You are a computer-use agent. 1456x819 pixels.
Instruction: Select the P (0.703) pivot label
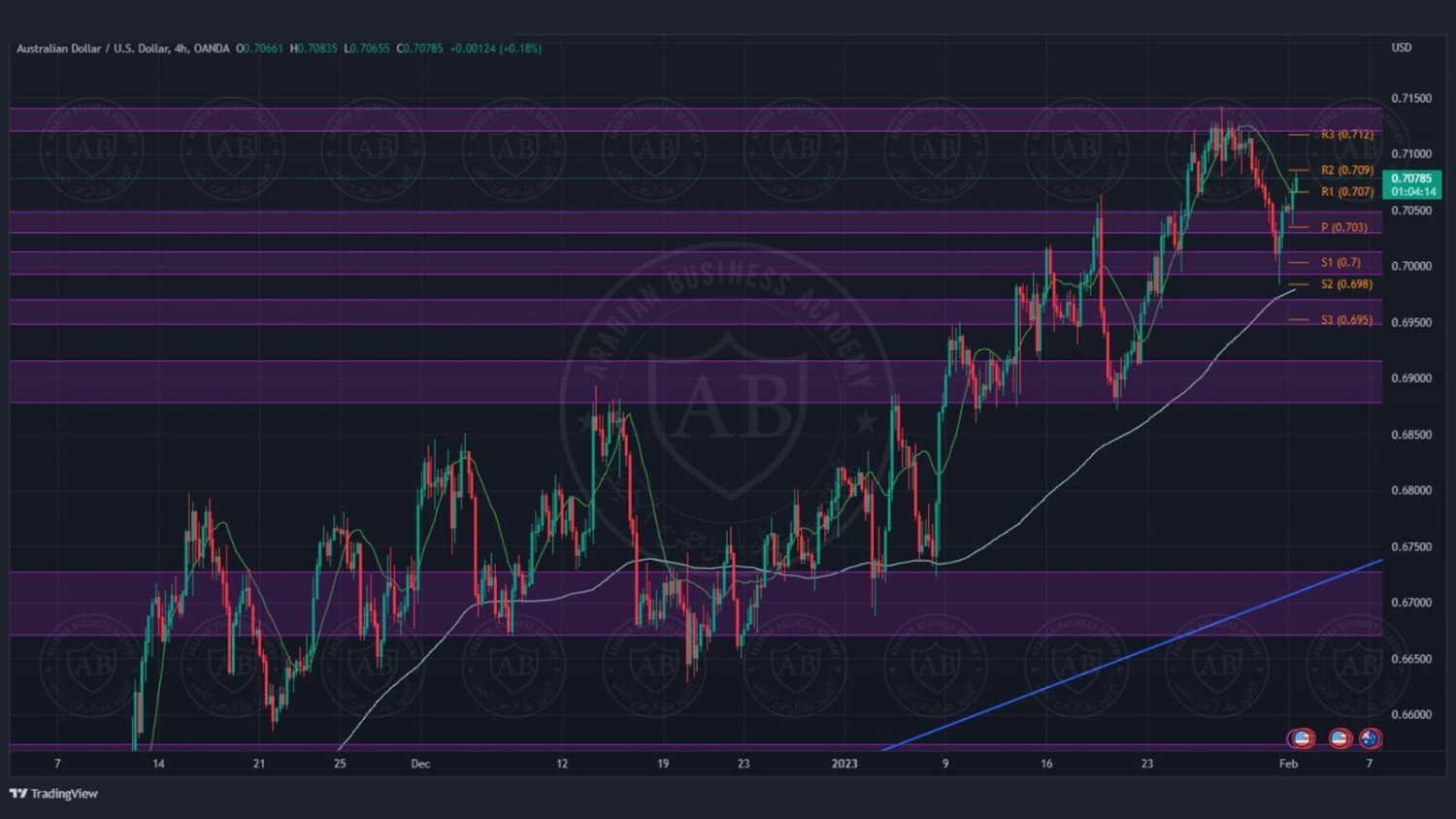(1344, 228)
